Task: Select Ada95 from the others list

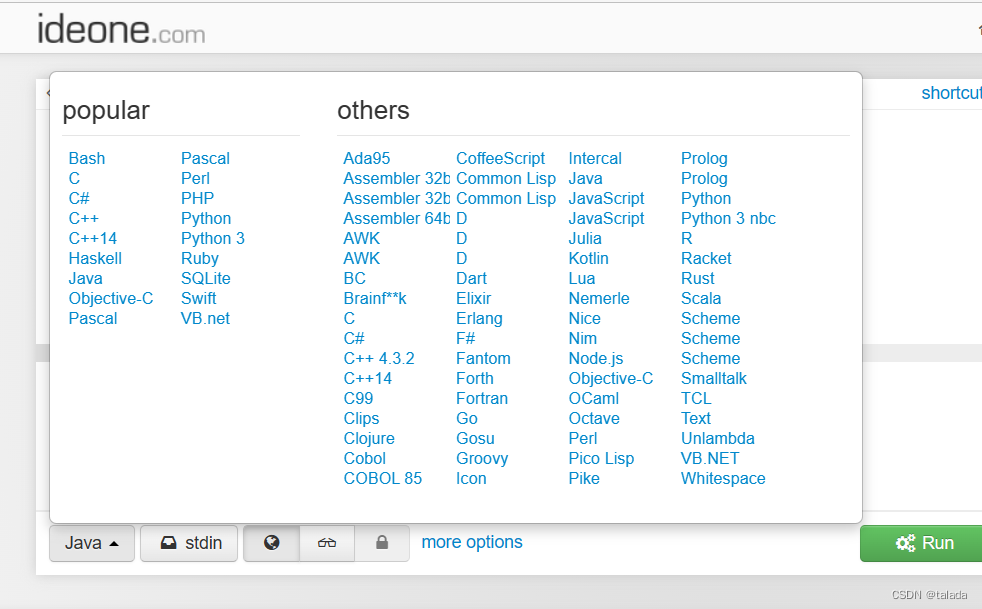Action: 367,159
